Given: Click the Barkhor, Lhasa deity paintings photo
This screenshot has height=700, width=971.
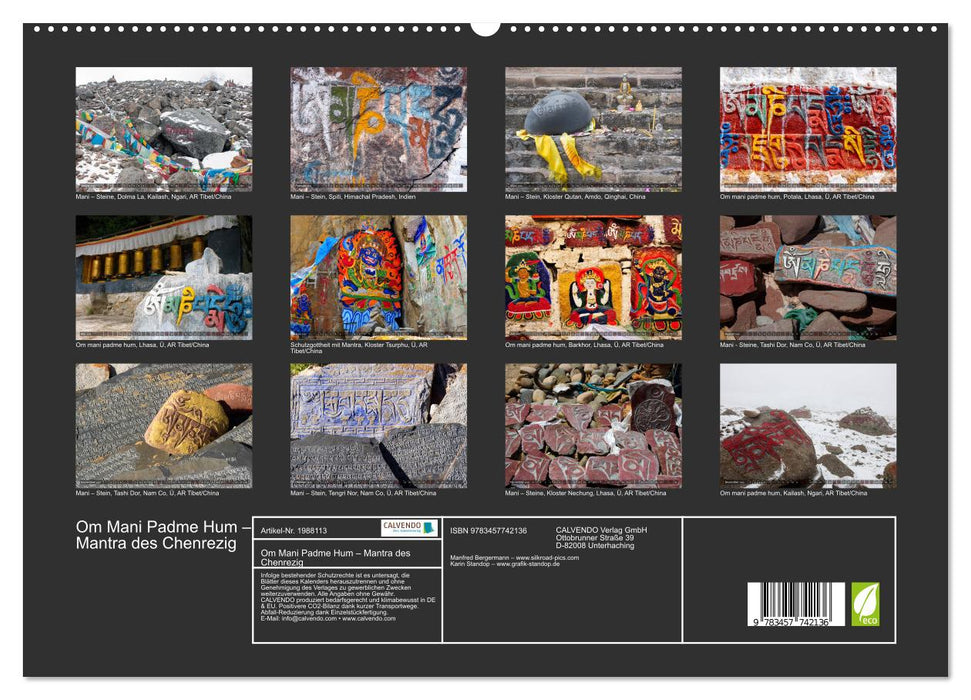Looking at the screenshot, I should (x=593, y=277).
